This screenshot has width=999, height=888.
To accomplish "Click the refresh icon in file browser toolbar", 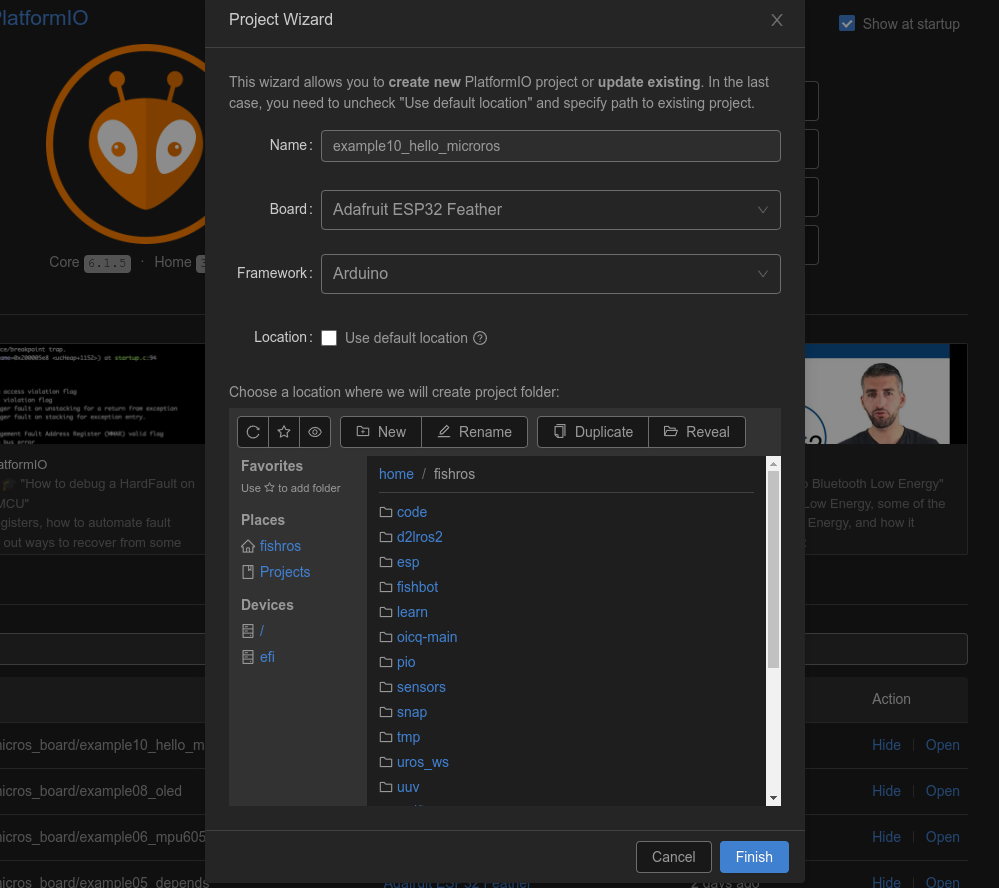I will [253, 432].
